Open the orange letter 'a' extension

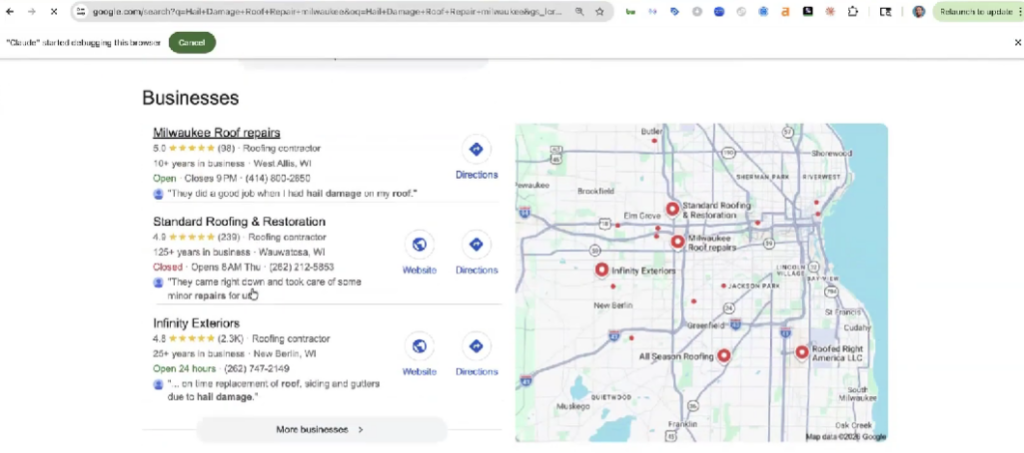(786, 12)
